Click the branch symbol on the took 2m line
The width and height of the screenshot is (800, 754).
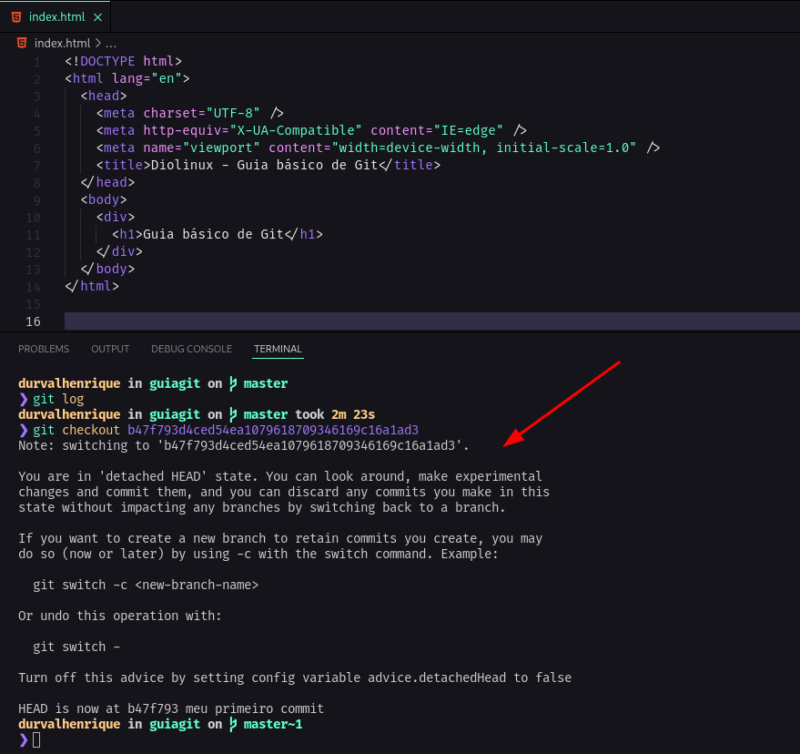pos(232,414)
